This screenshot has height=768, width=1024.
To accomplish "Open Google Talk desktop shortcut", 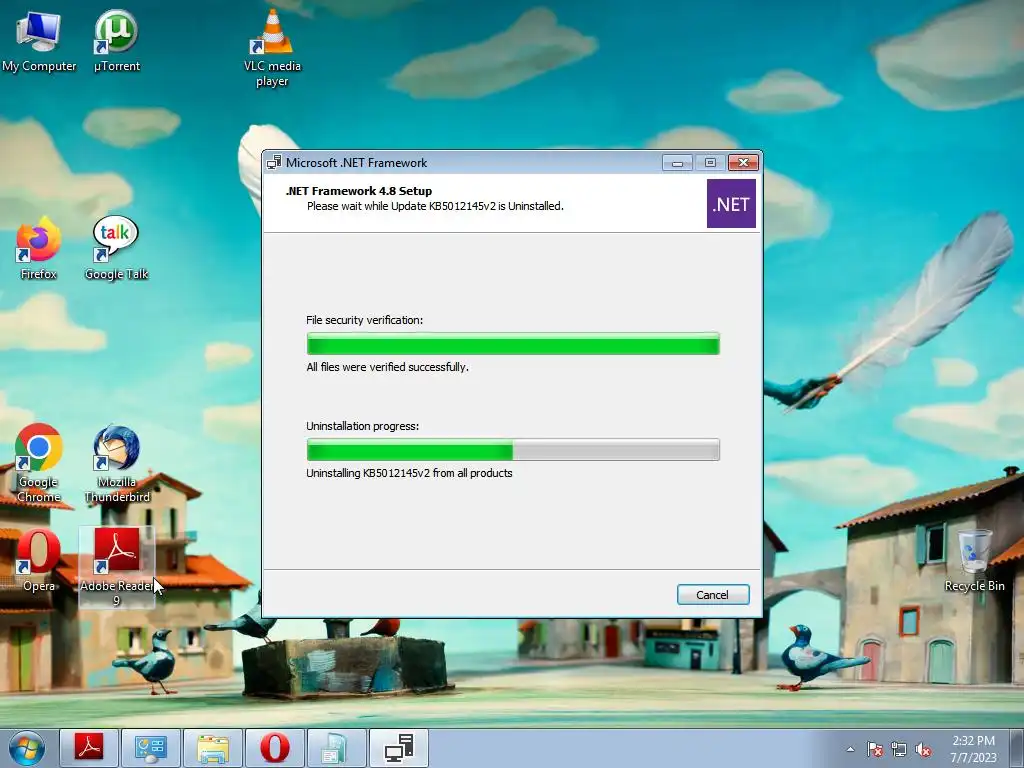I will (x=116, y=248).
